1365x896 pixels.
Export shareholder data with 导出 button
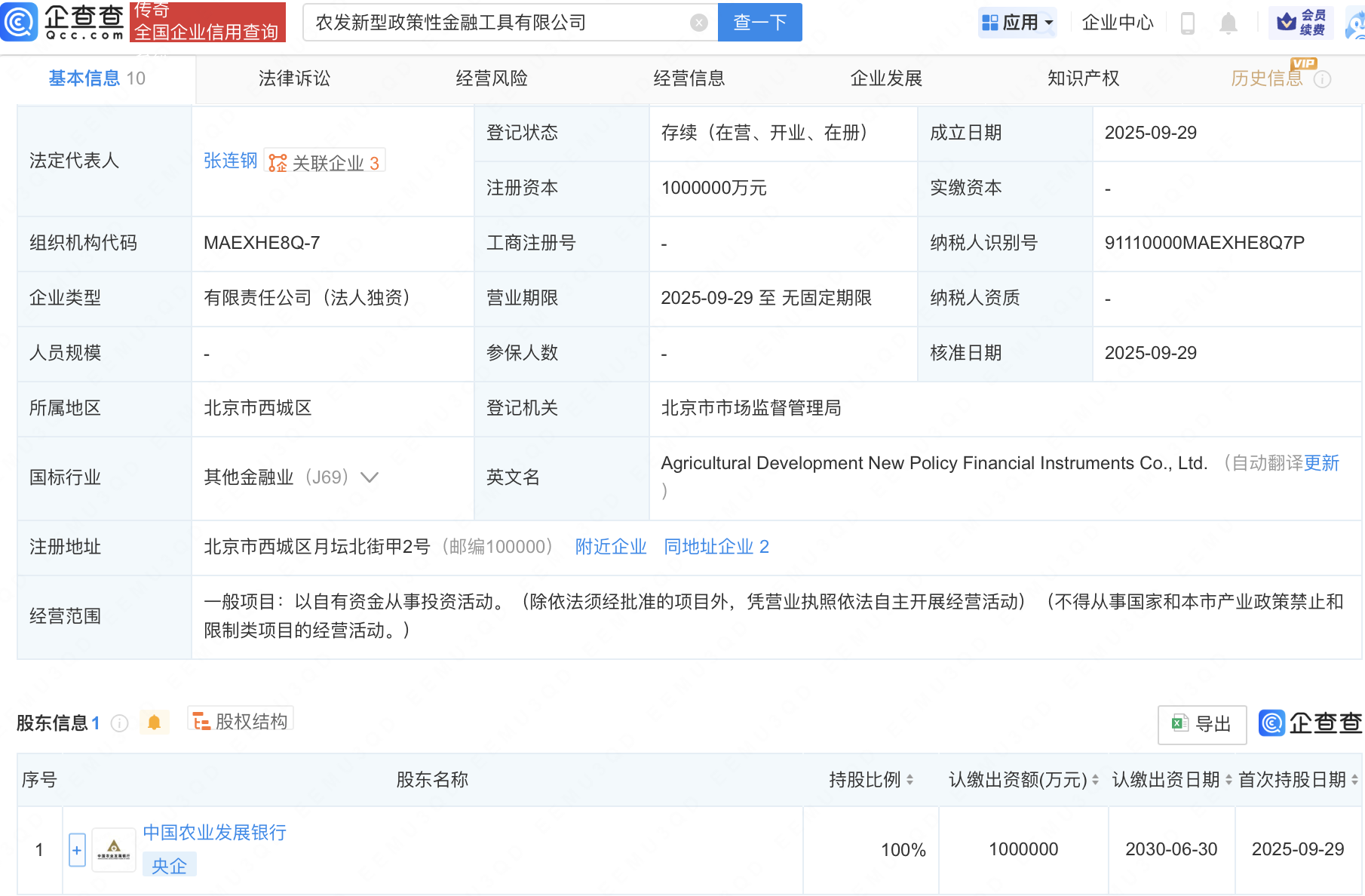pyautogui.click(x=1201, y=724)
